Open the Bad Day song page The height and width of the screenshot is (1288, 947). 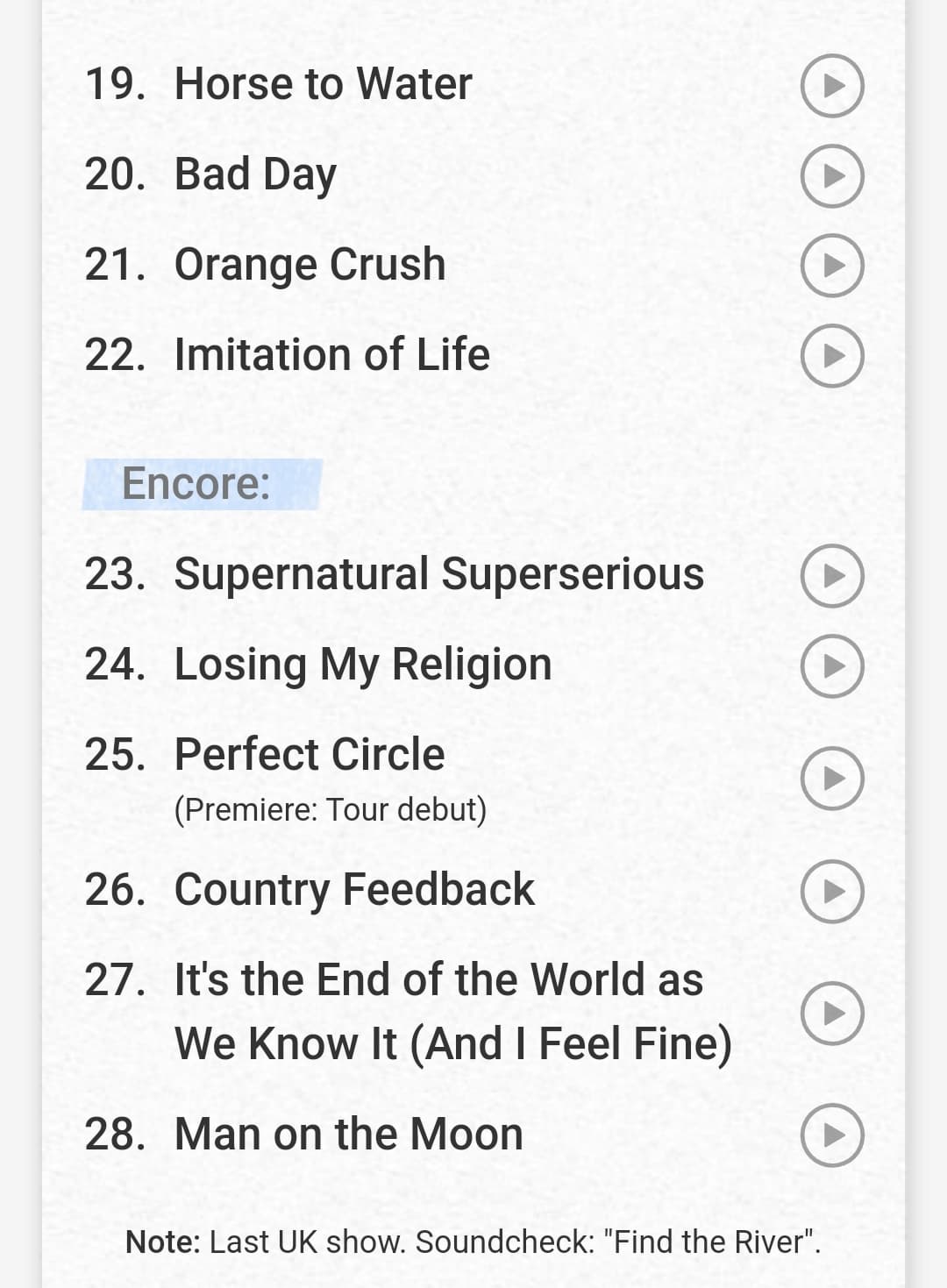coord(255,174)
